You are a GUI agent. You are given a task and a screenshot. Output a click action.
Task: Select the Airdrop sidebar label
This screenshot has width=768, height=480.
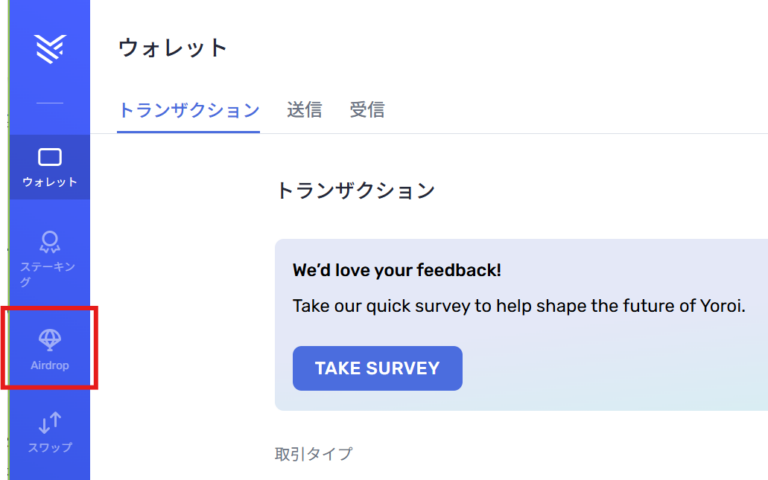49,366
